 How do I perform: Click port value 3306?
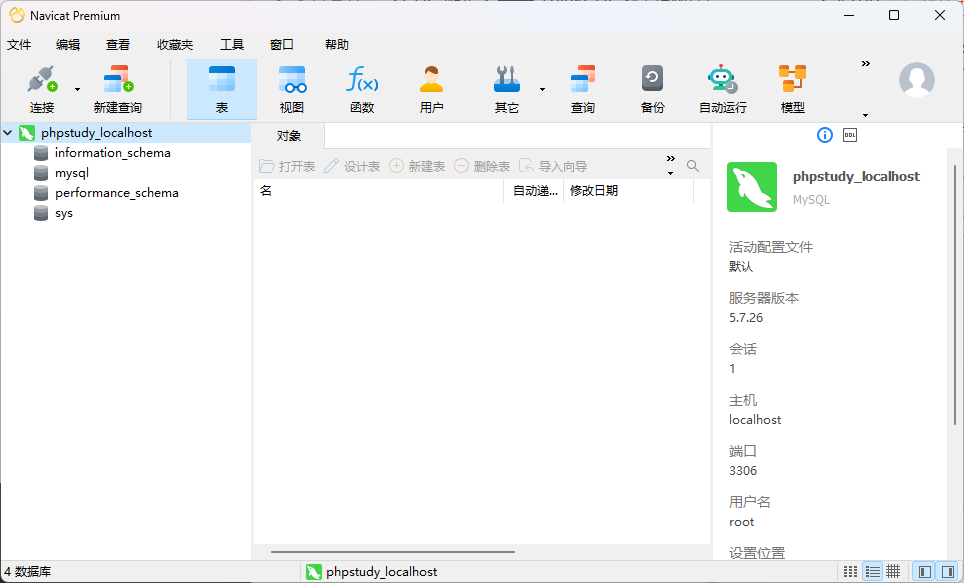point(743,470)
